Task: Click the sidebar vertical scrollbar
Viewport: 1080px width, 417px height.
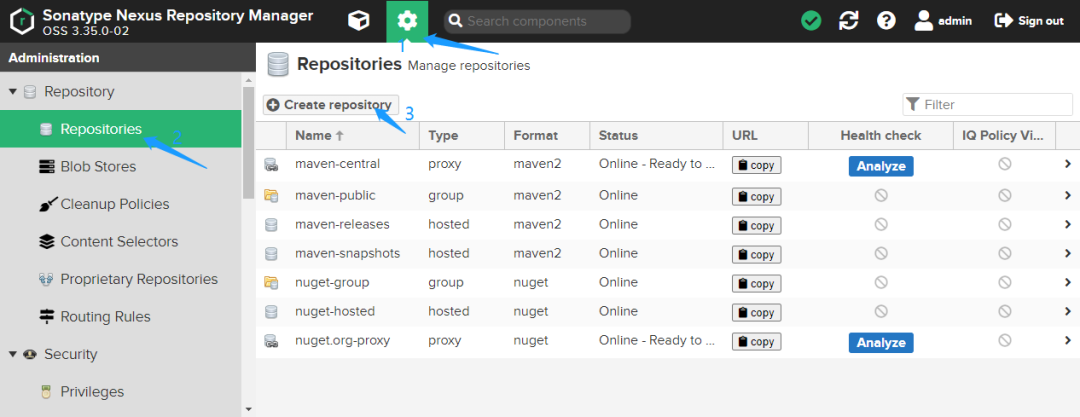Action: tap(248, 143)
